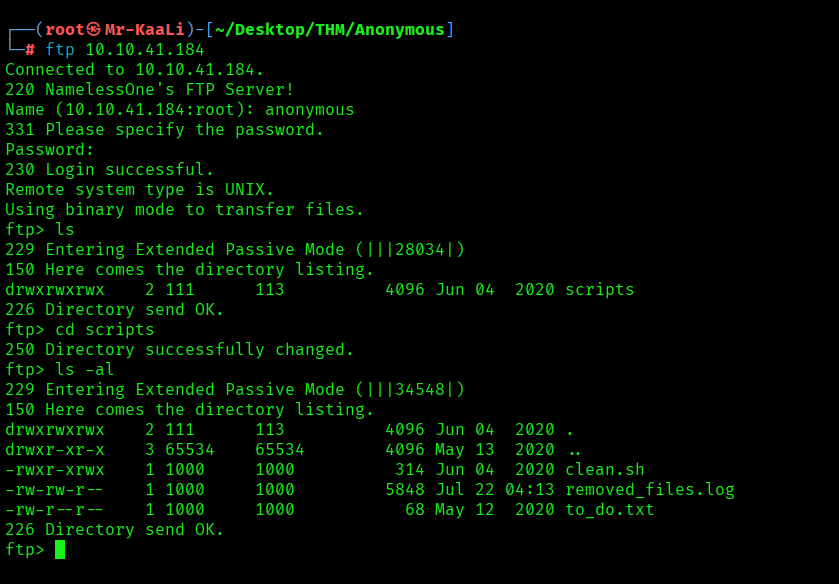Click the removed_files.log file name

[x=649, y=489]
